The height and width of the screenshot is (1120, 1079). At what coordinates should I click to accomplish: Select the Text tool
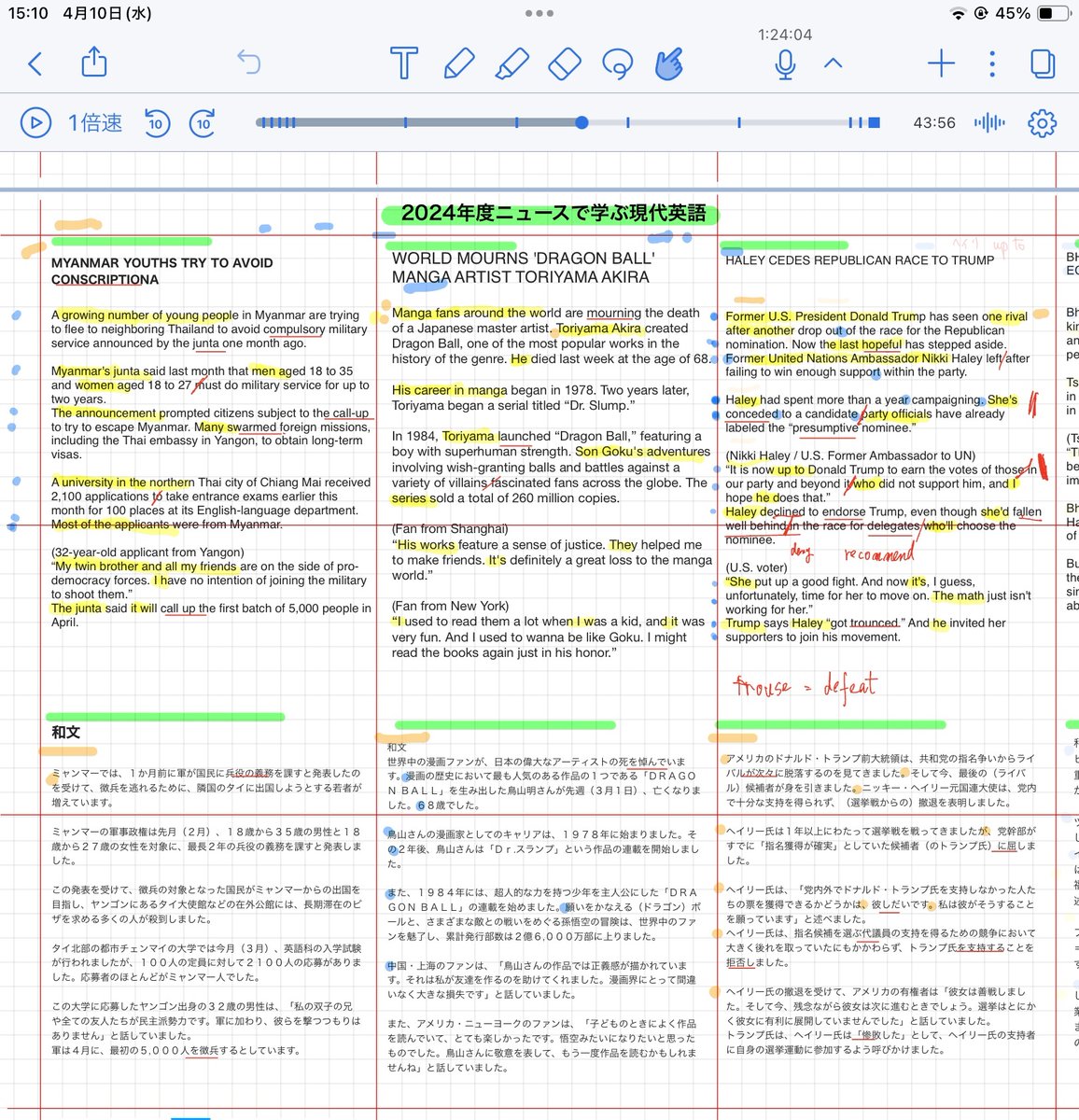(x=403, y=63)
